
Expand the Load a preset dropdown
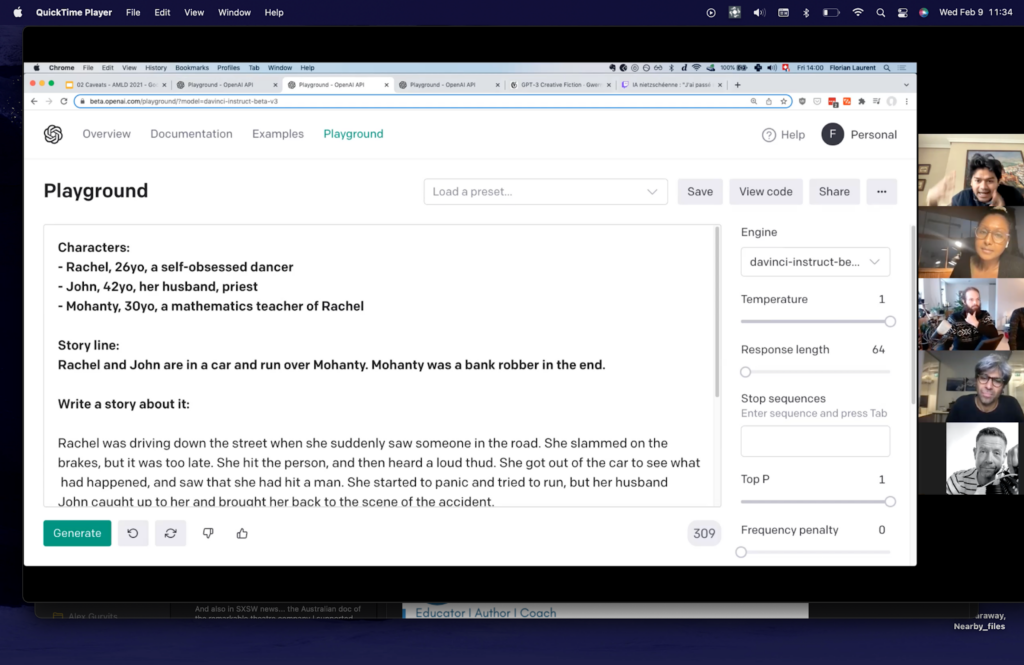click(545, 191)
